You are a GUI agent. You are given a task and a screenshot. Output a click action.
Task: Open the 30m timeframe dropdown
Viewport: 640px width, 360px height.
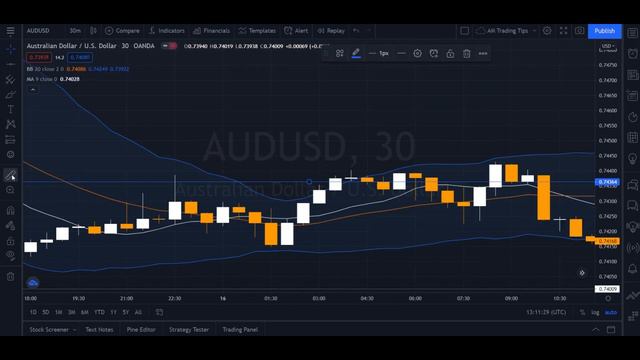(x=75, y=31)
